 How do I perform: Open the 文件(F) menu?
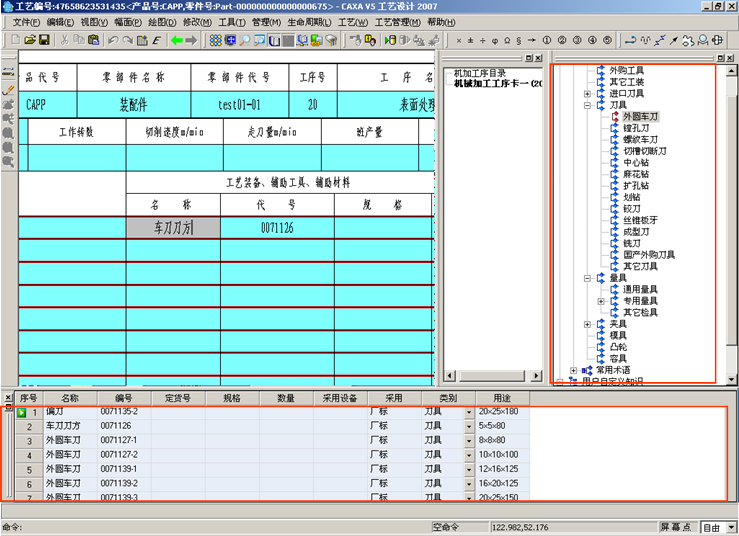tap(27, 21)
